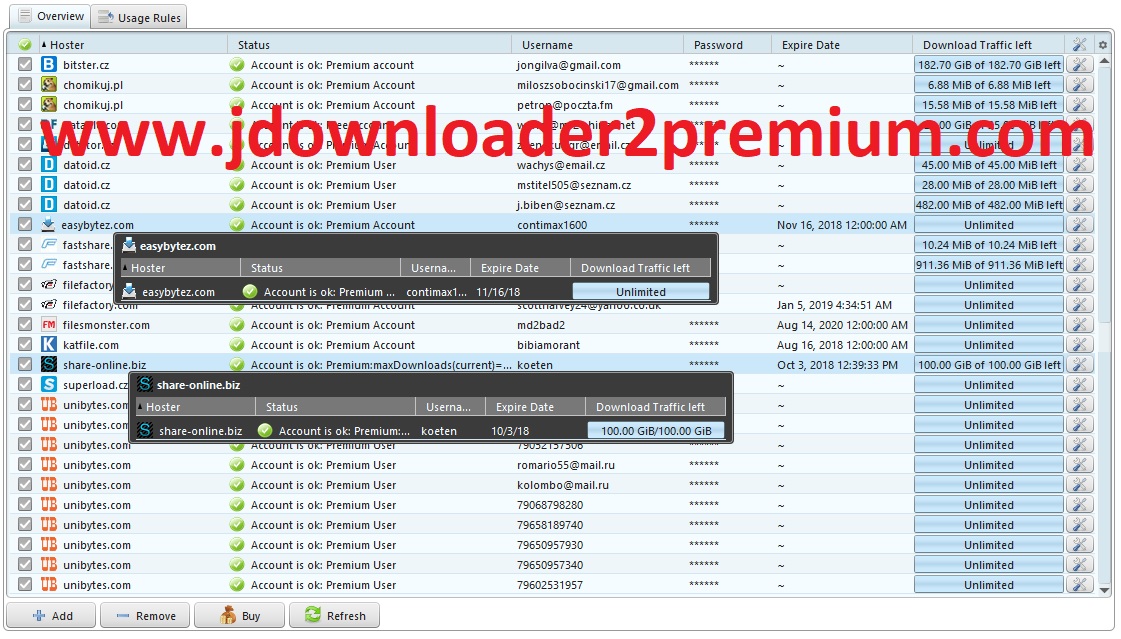Click the Remove account button
The width and height of the screenshot is (1121, 639).
145,615
